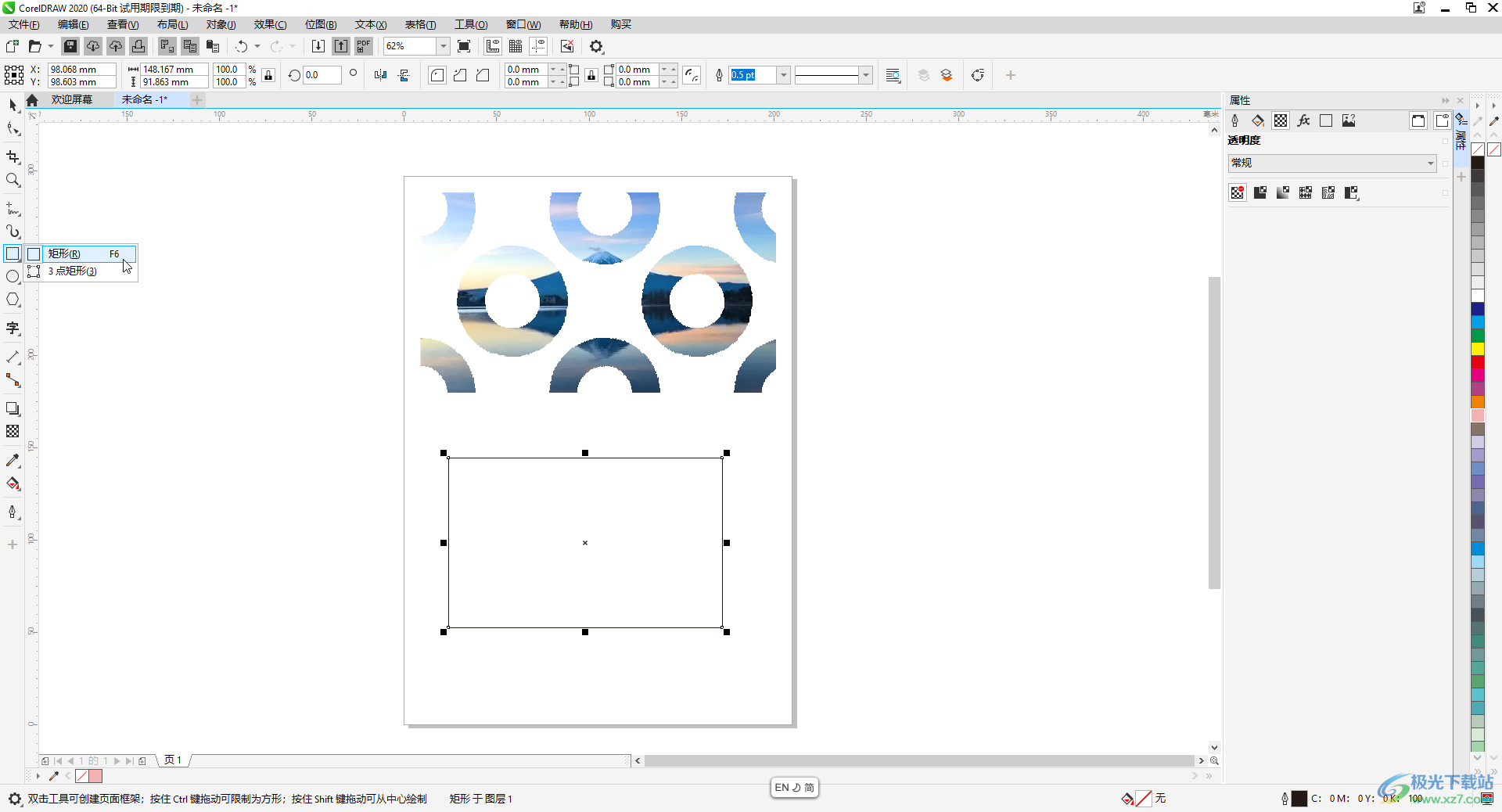Screen dimensions: 1502x812
Task: Click the Save icon in toolbar
Action: pos(70,46)
